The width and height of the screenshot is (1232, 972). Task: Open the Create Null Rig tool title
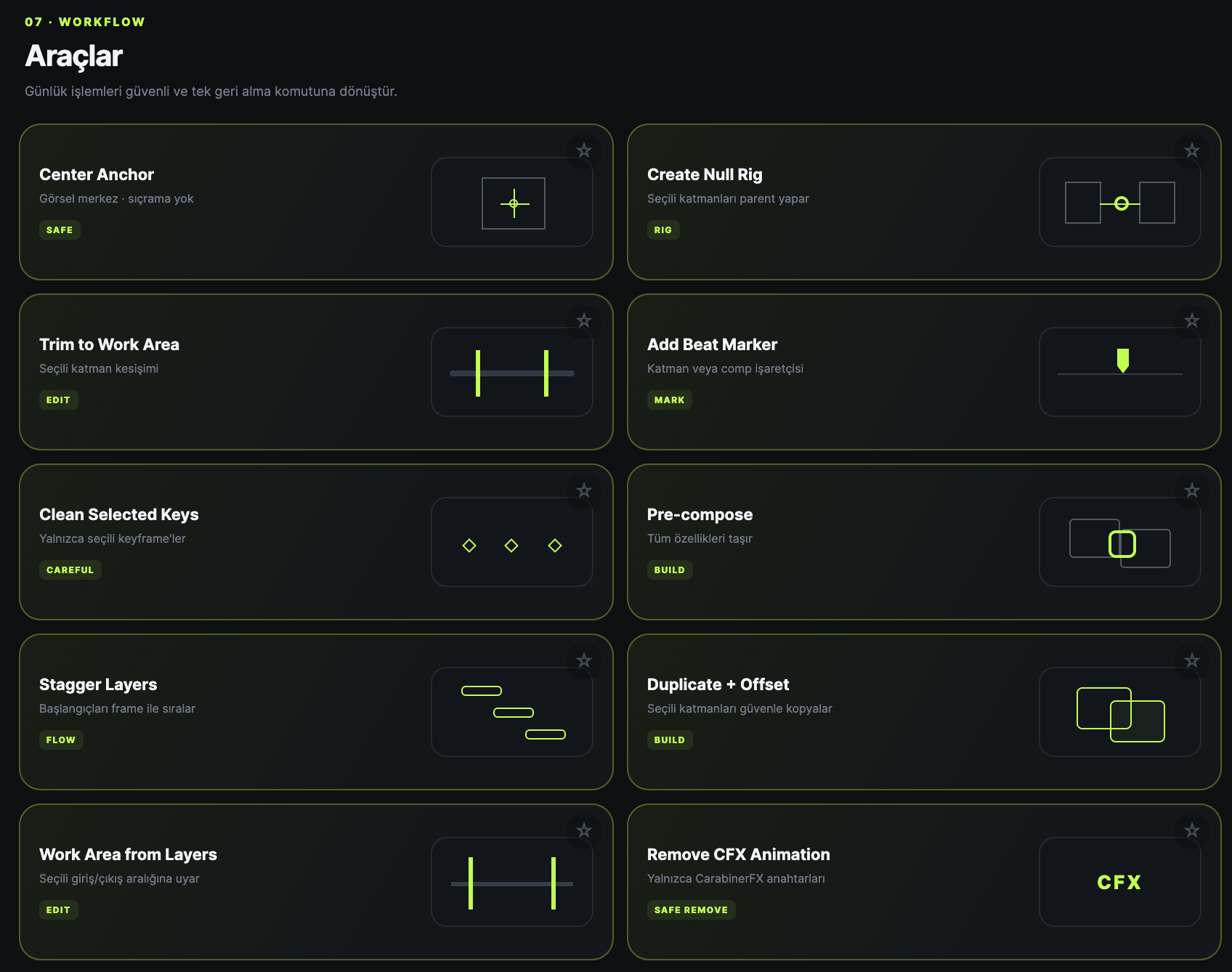pyautogui.click(x=705, y=174)
